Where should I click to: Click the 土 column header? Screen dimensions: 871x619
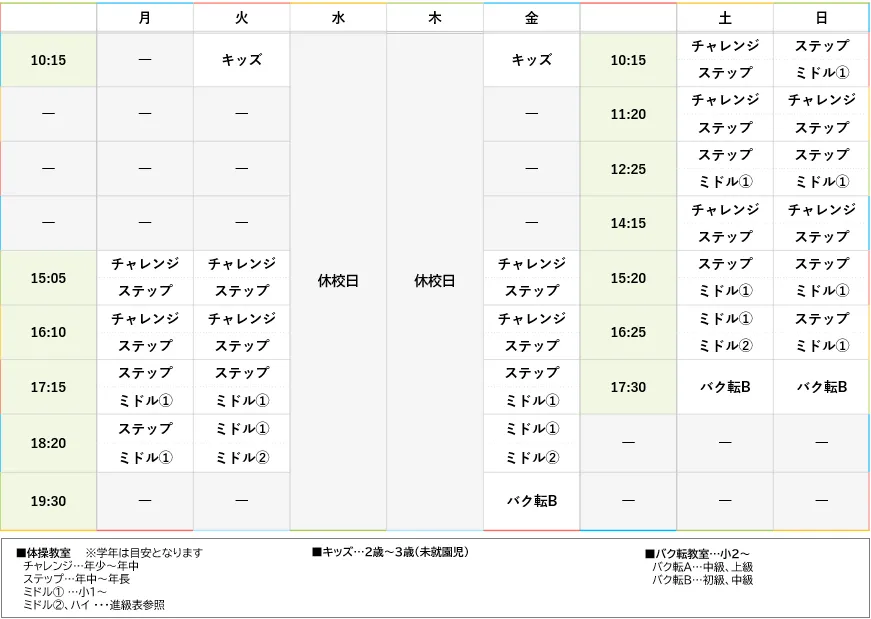pos(724,17)
